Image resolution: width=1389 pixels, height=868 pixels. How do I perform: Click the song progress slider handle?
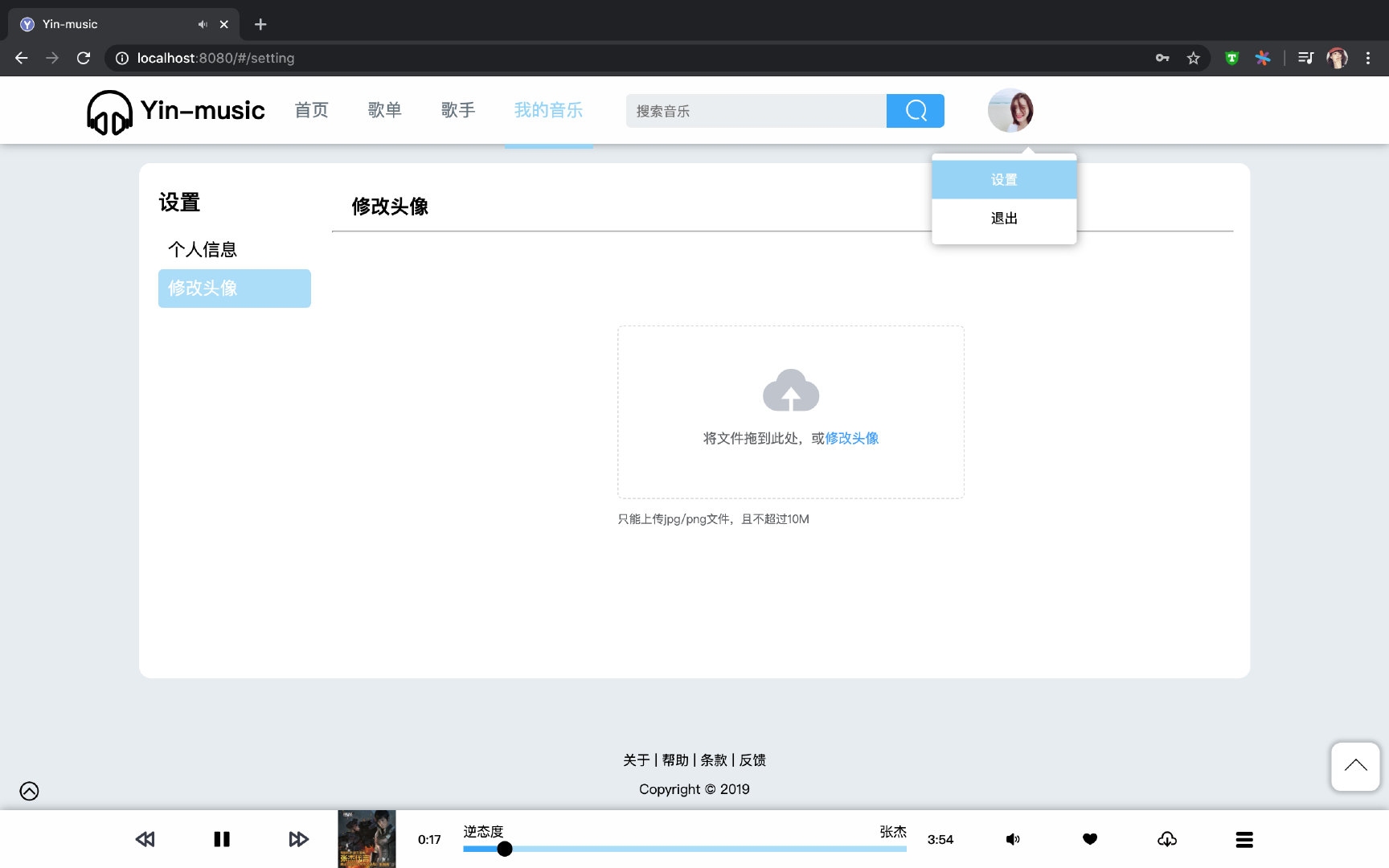505,849
